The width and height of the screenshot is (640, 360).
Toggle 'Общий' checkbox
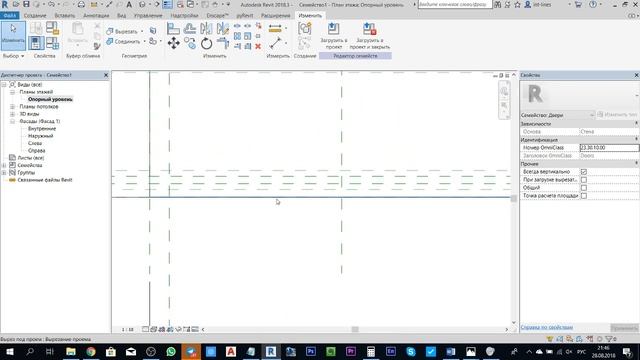(584, 188)
